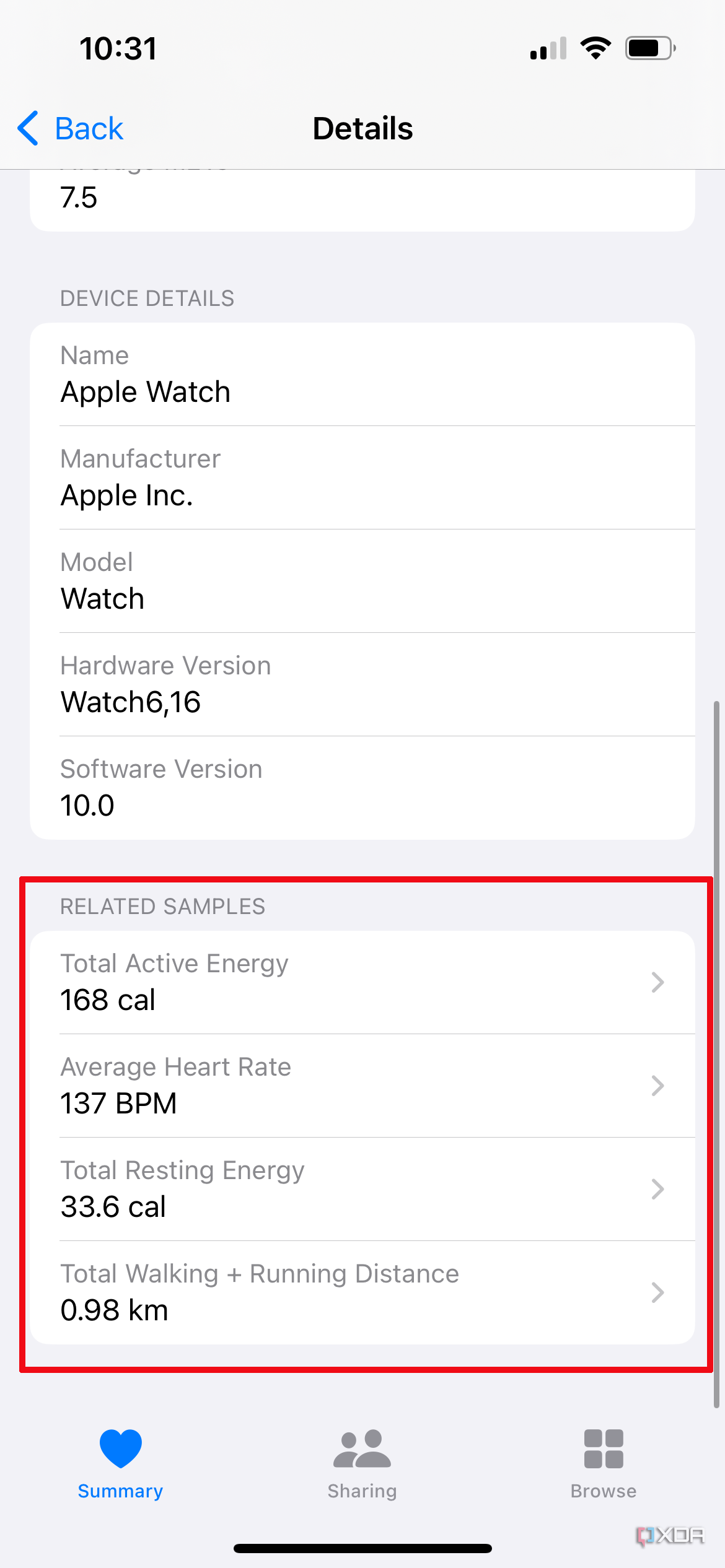
Task: Tap the Software Version 10.0 row
Action: tap(362, 788)
